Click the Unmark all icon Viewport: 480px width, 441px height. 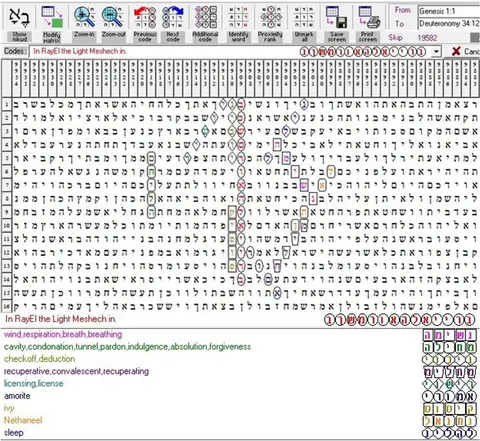click(x=304, y=17)
